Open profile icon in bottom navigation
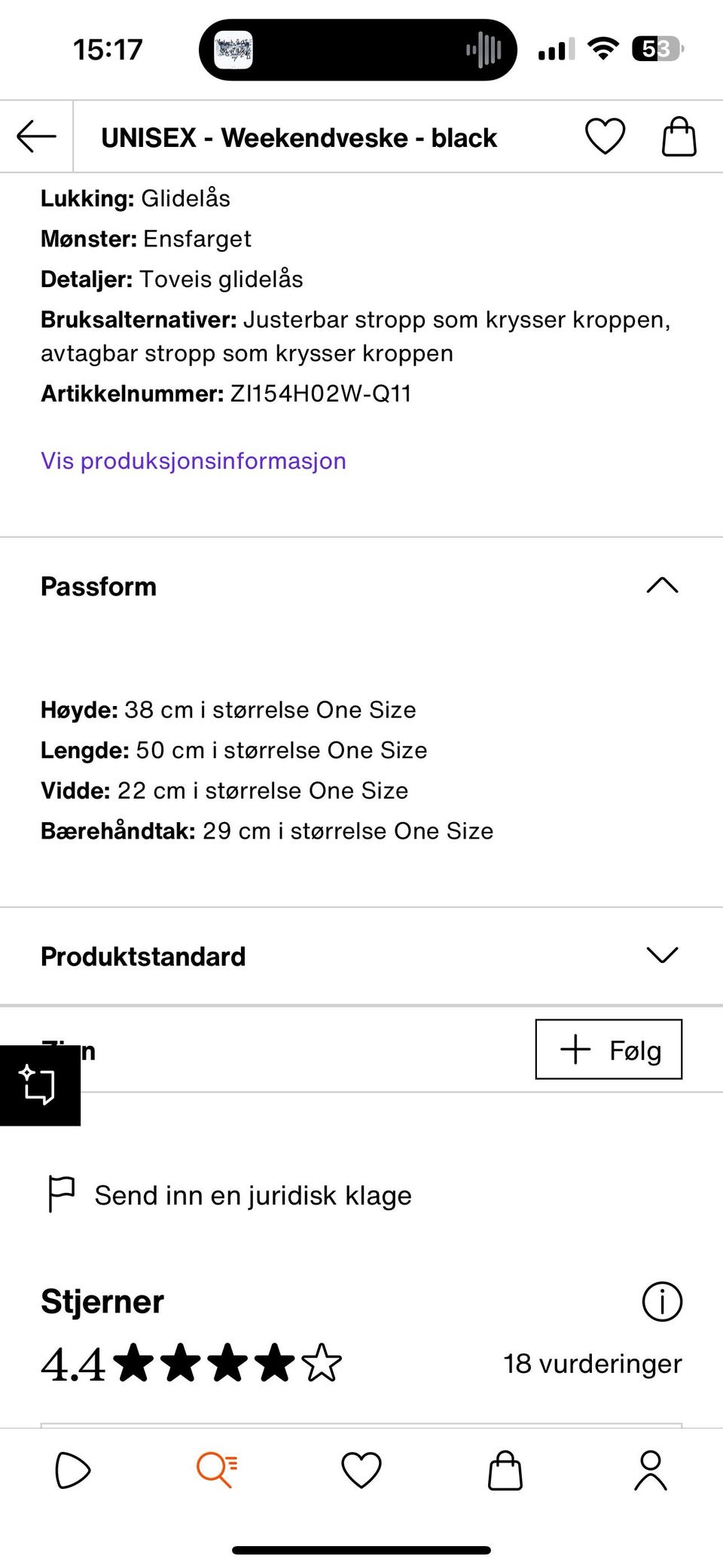 (650, 1470)
